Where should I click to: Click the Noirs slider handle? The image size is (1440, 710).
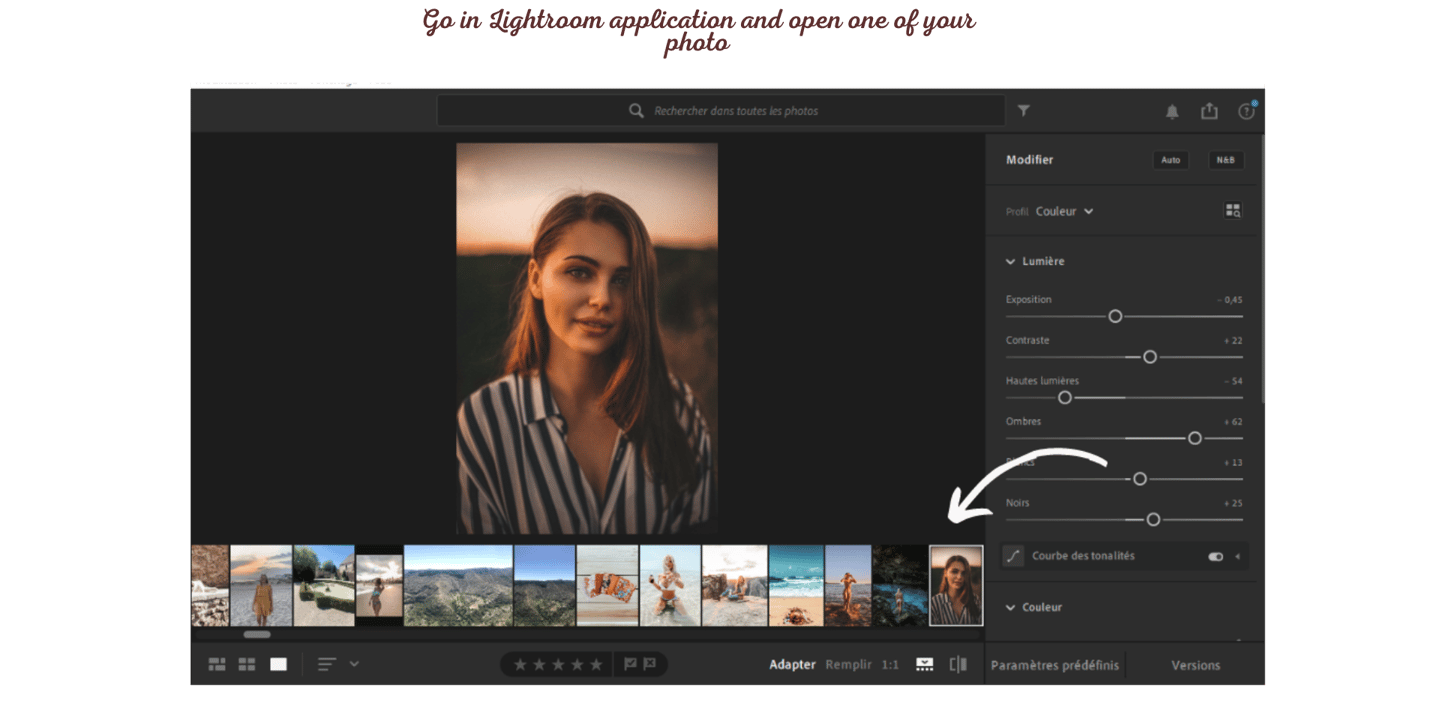pos(1153,520)
